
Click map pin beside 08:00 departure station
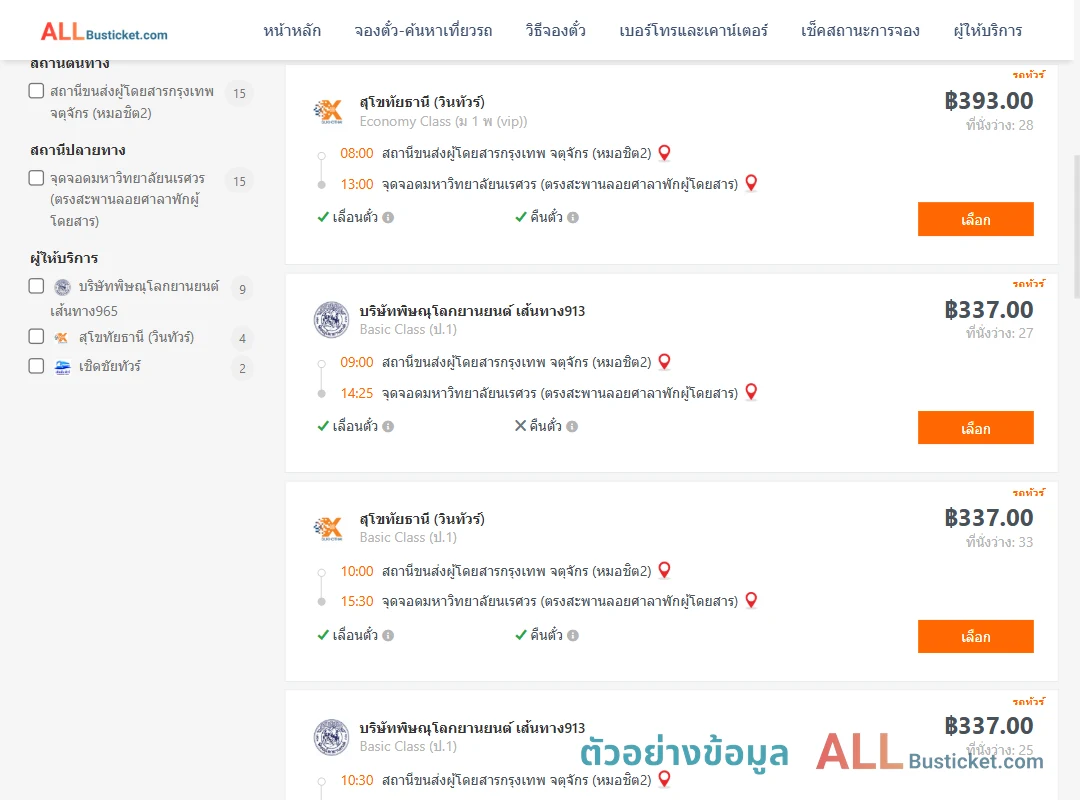[x=665, y=153]
